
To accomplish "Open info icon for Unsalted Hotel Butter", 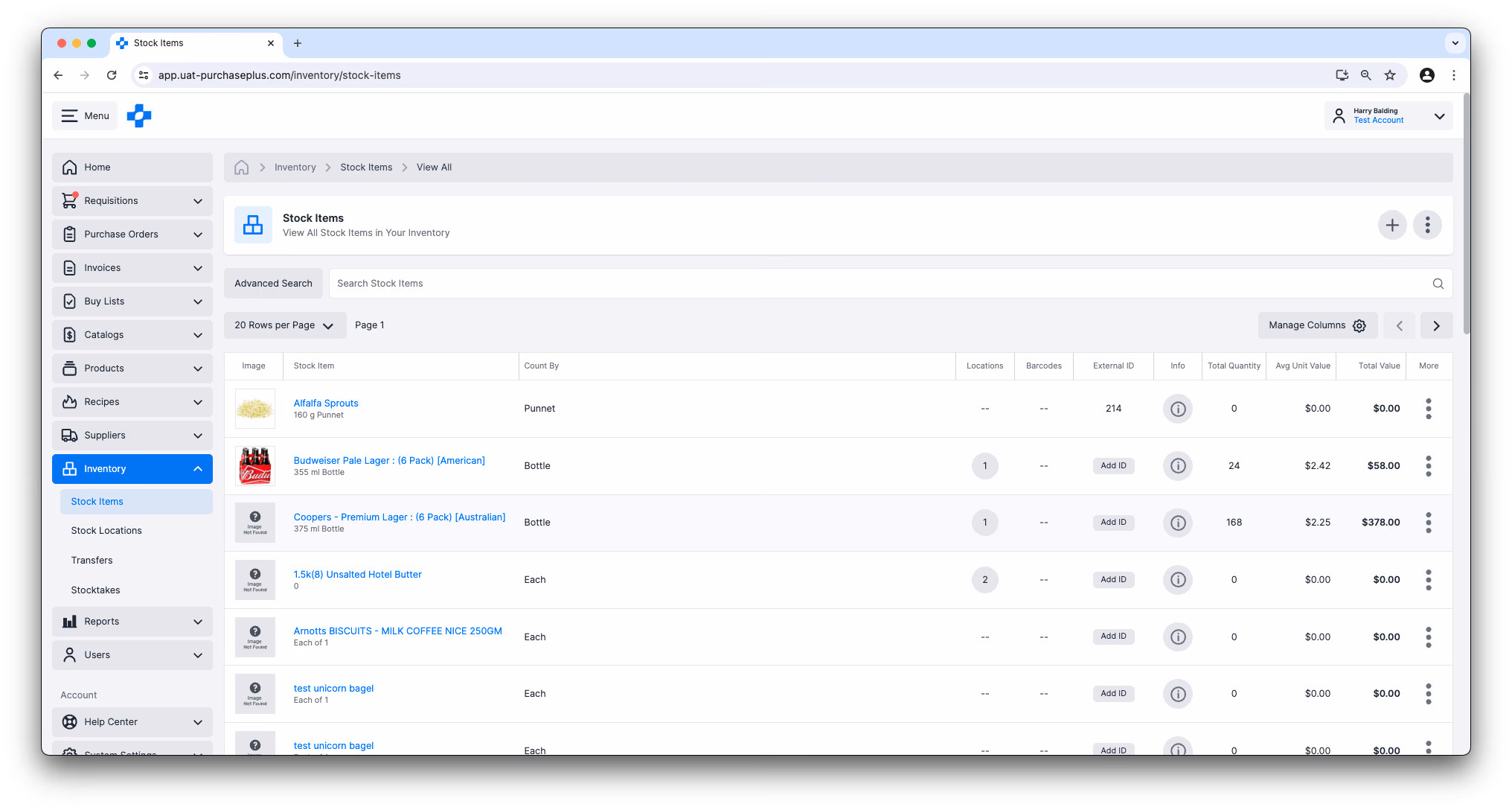I will [x=1178, y=580].
